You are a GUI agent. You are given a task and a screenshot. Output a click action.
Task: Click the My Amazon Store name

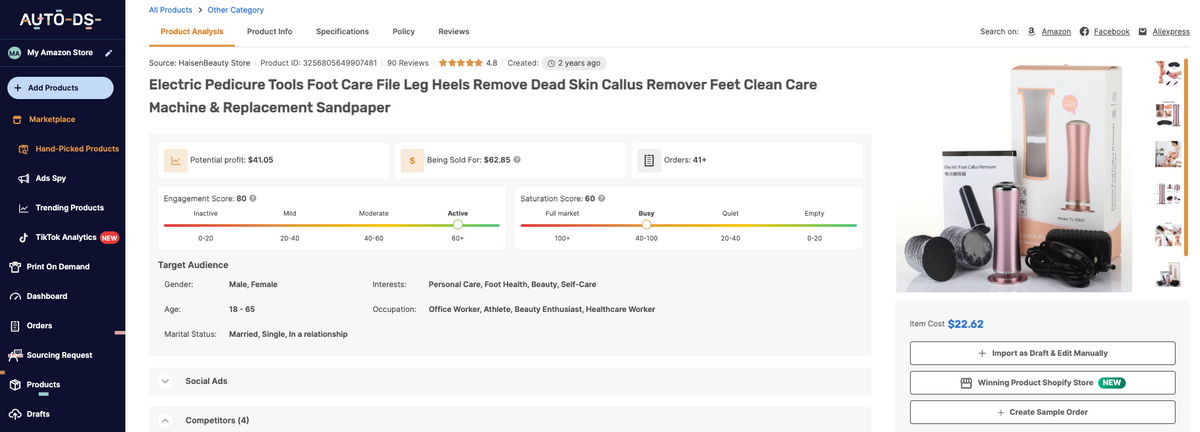(x=60, y=53)
